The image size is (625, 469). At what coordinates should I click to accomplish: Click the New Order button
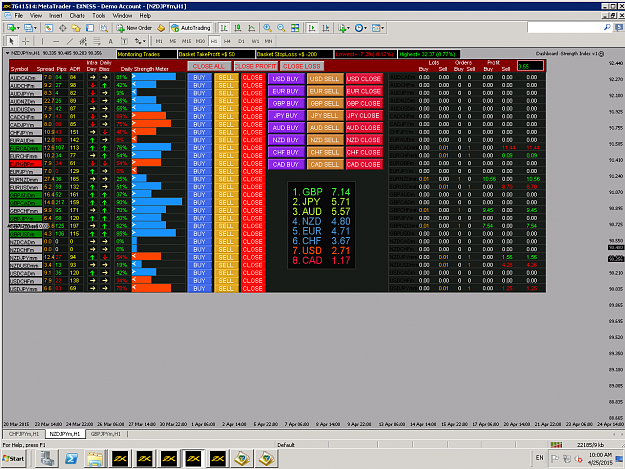134,28
